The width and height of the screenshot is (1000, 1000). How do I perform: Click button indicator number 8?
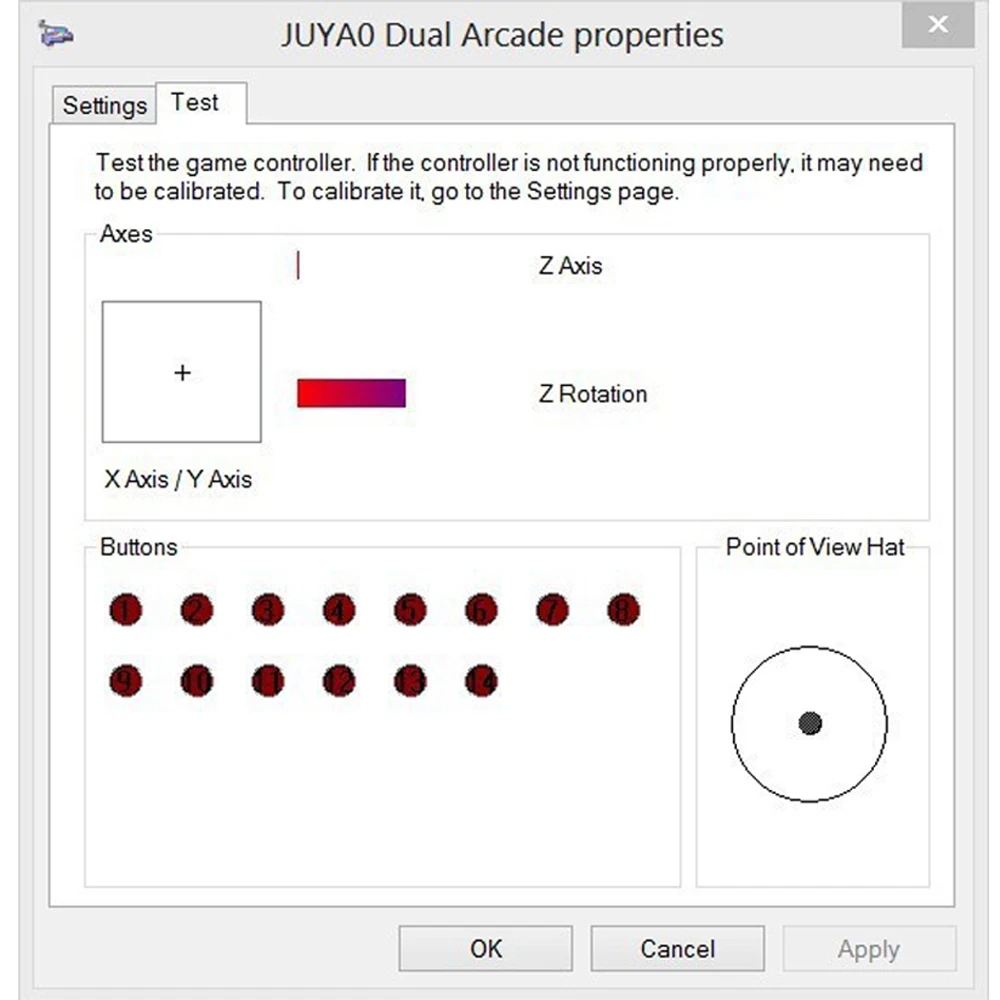tap(623, 610)
